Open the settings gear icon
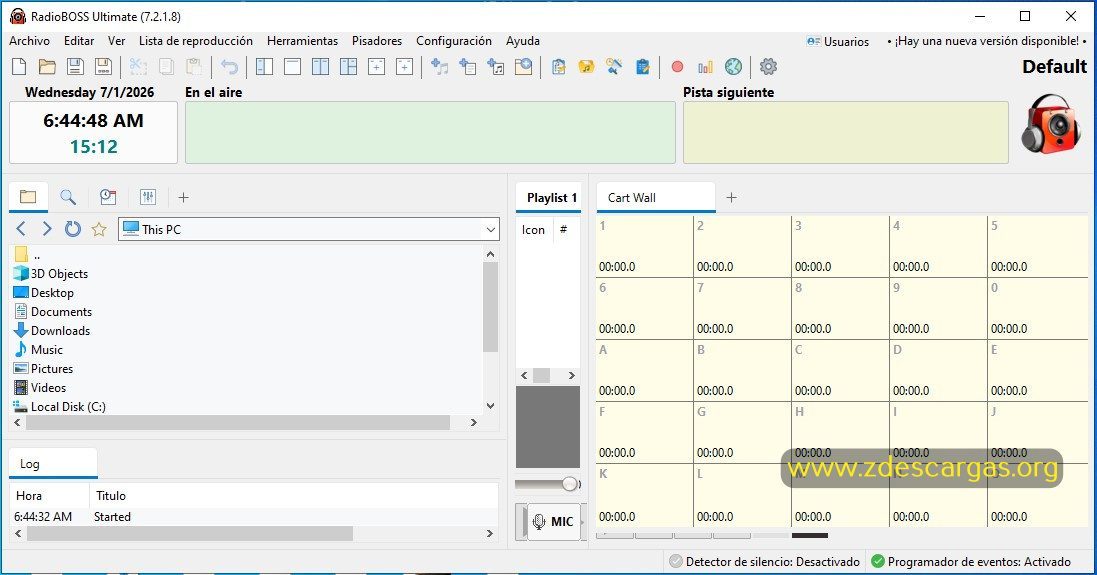1097x575 pixels. click(768, 66)
